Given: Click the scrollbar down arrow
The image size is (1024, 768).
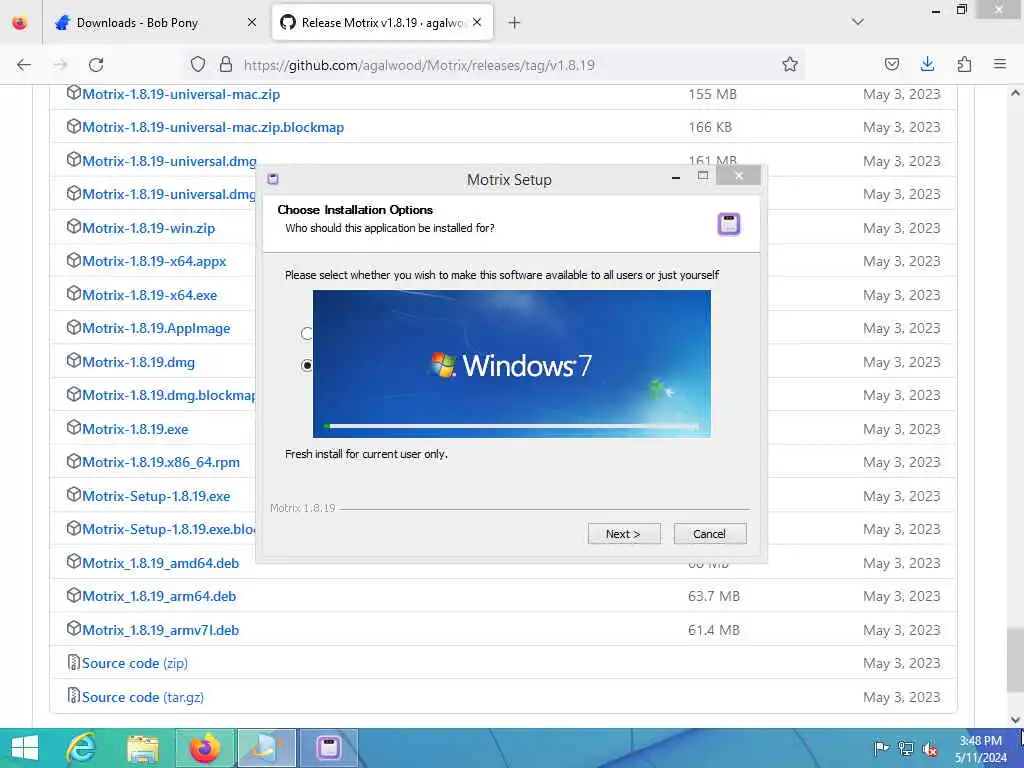Looking at the screenshot, I should [1015, 720].
